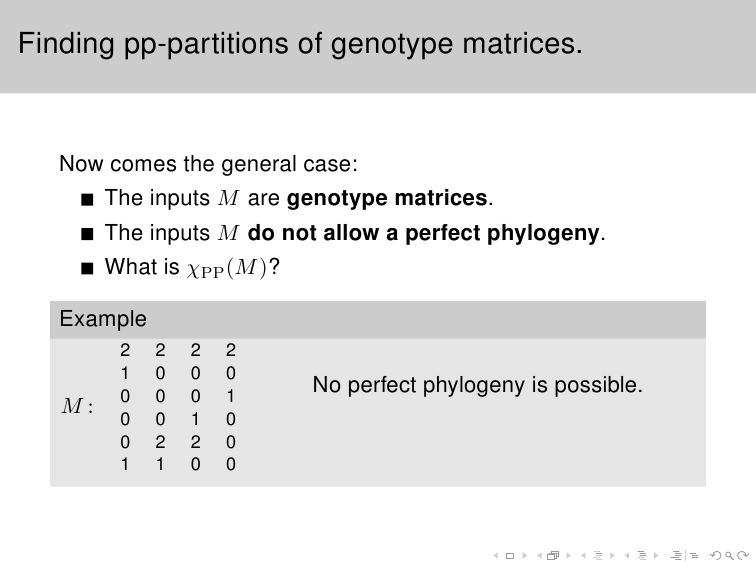Screen dimensions: 756x567
Task: Click the slide title 'Finding pp-partitions of genotype matrices'
Action: [300, 44]
